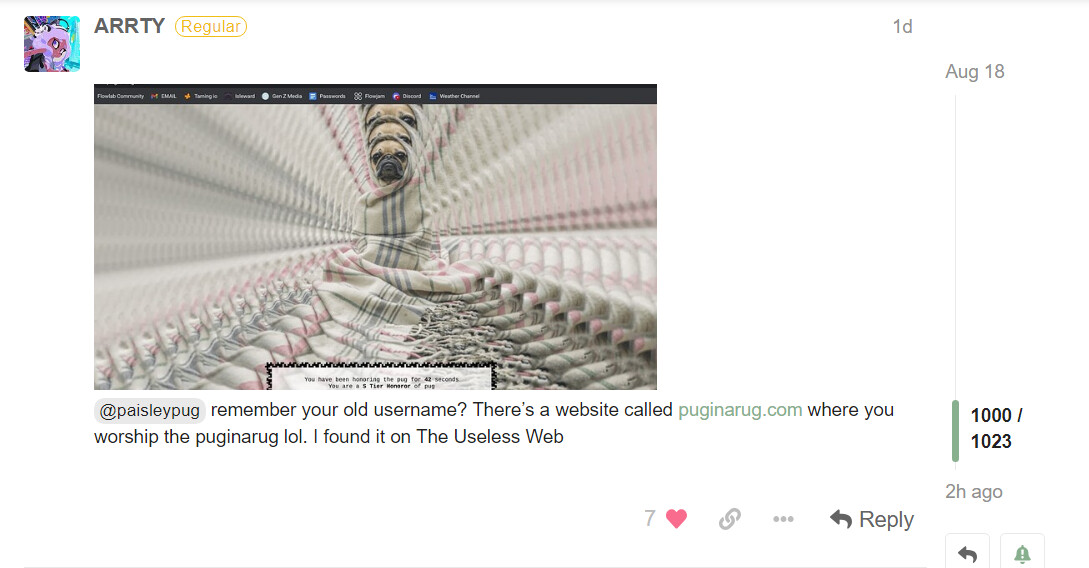
Task: Jump to 2h ago in timeline
Action: point(974,492)
